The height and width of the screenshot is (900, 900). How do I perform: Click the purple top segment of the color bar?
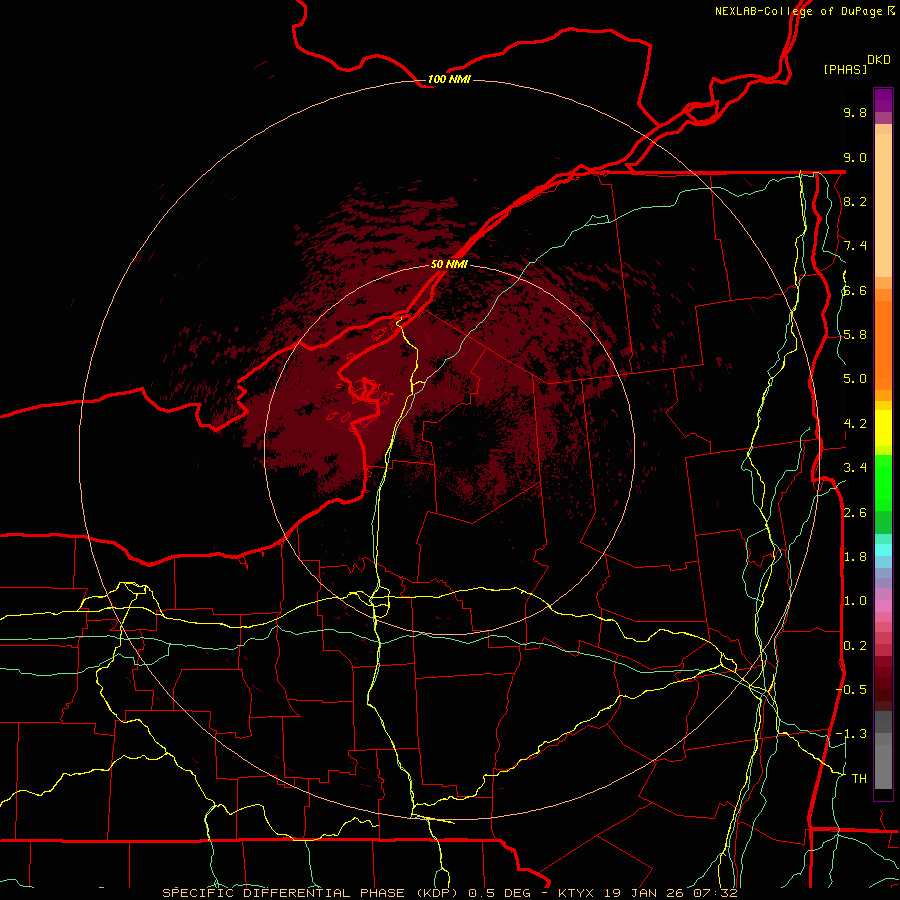click(883, 100)
